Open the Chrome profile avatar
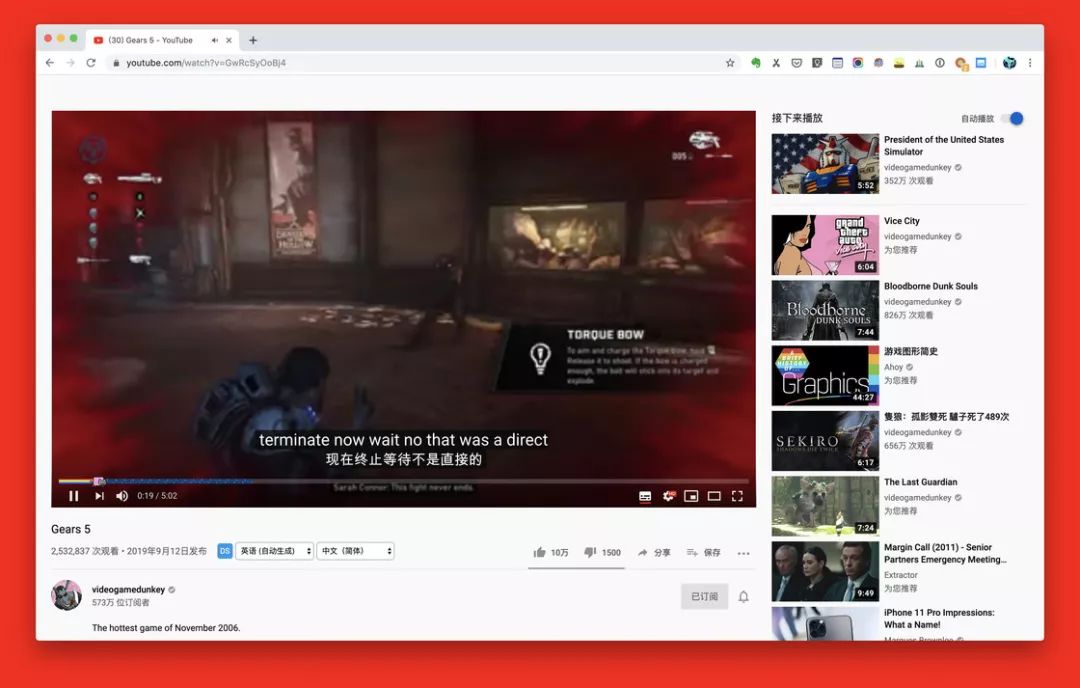Screen dimensions: 1080x688 [x=1009, y=63]
